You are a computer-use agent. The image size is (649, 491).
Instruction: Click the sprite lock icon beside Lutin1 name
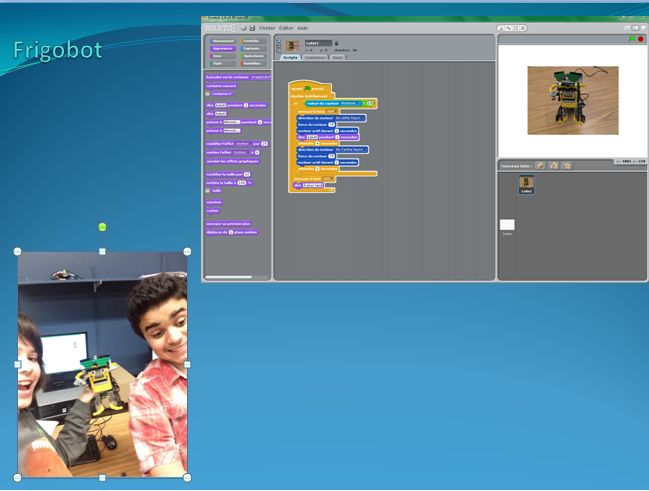[x=337, y=43]
